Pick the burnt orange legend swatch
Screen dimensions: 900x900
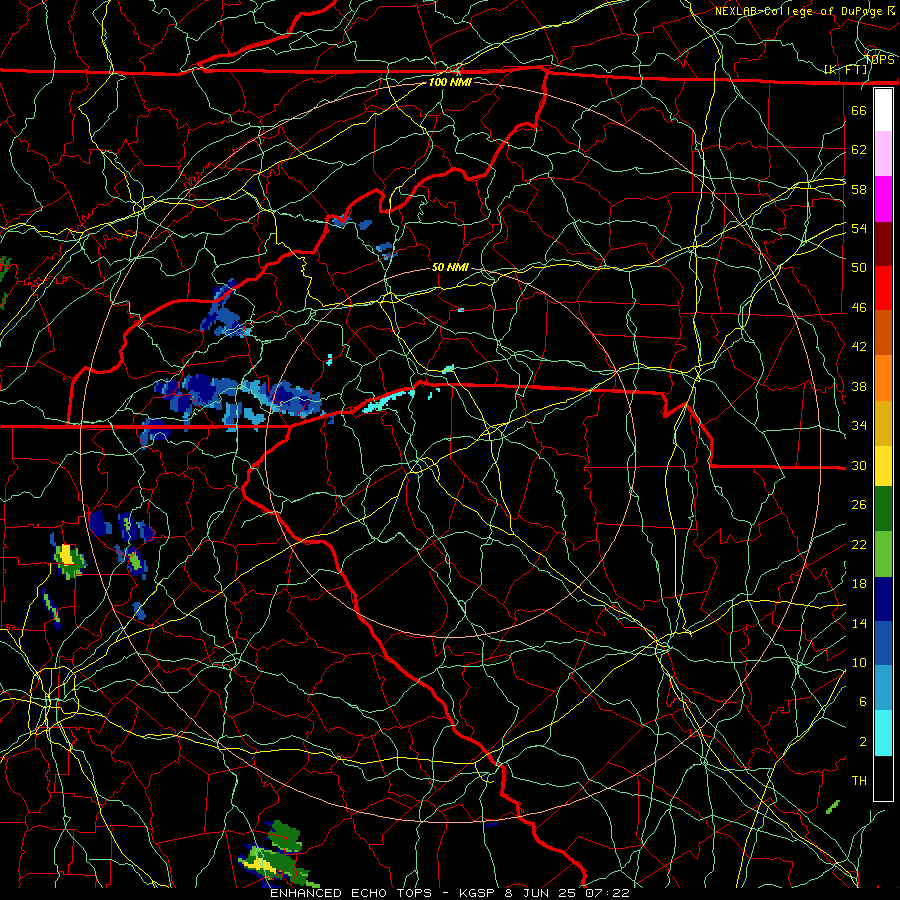[883, 332]
